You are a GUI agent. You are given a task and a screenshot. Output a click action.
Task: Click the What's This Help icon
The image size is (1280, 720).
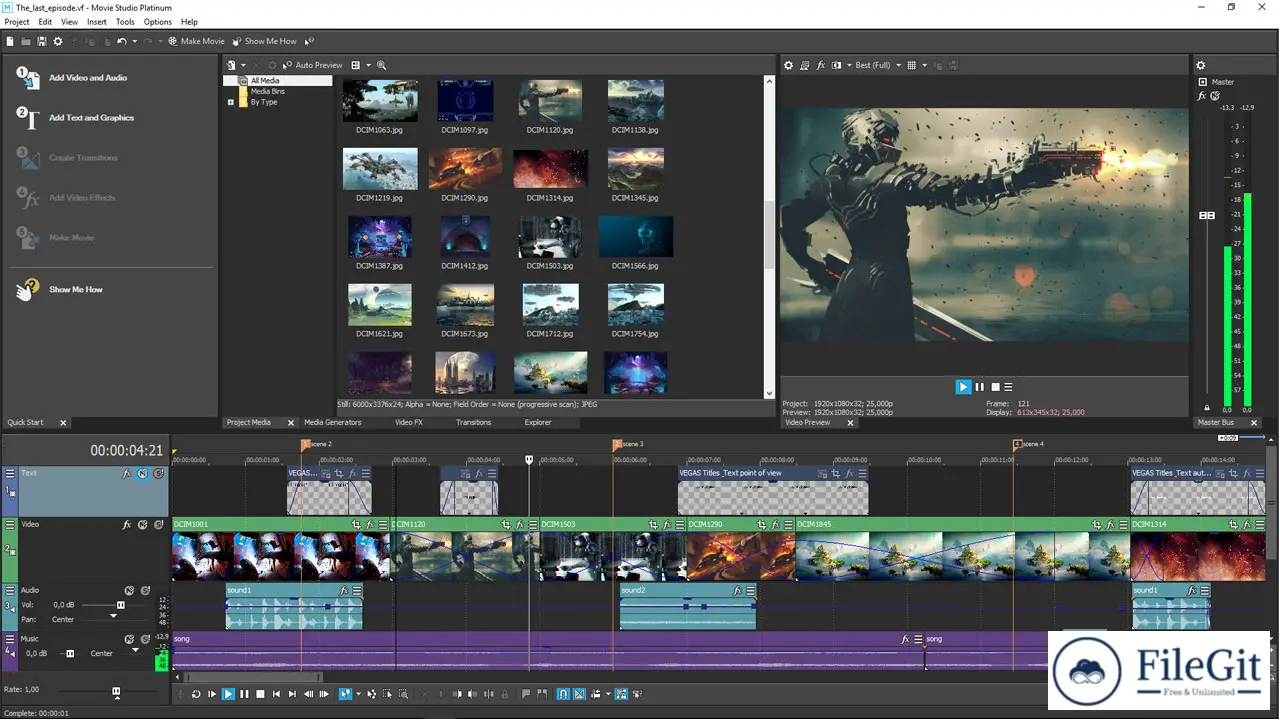tap(309, 41)
